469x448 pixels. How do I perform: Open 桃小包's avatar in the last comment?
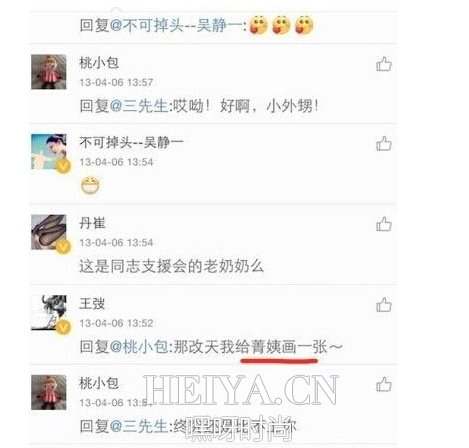click(49, 392)
